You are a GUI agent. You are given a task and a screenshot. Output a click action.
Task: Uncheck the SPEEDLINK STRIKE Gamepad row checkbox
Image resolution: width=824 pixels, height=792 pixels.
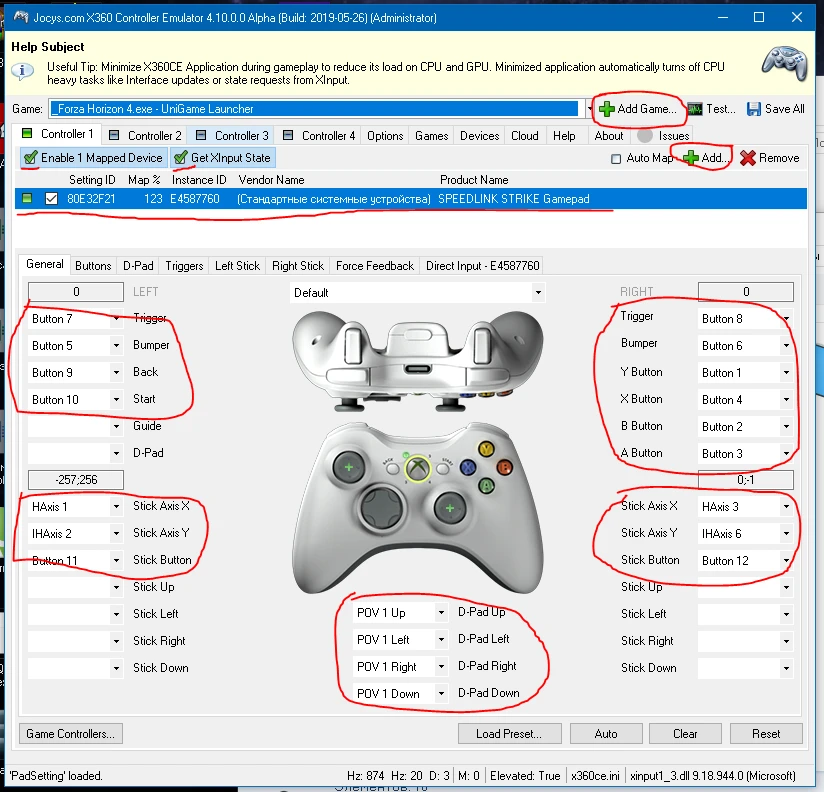coord(51,199)
